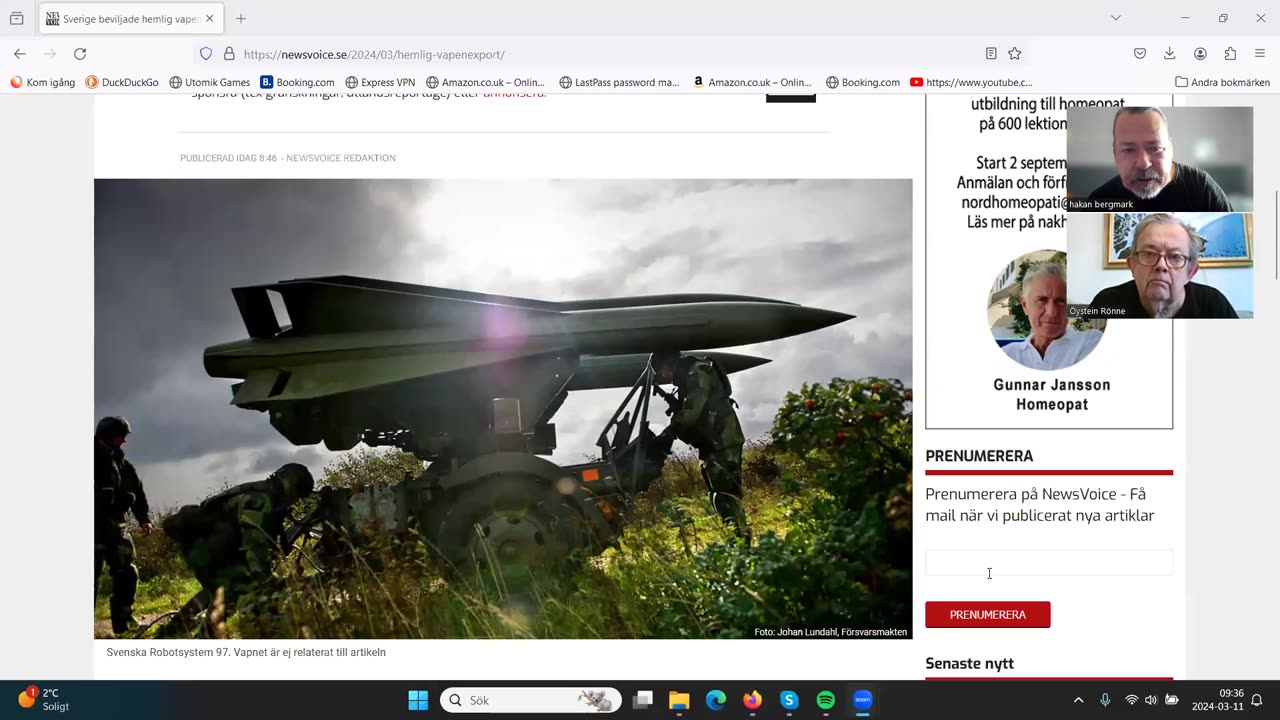Image resolution: width=1280 pixels, height=720 pixels.
Task: Select the Öystein Rönne video tile
Action: pyautogui.click(x=1159, y=266)
